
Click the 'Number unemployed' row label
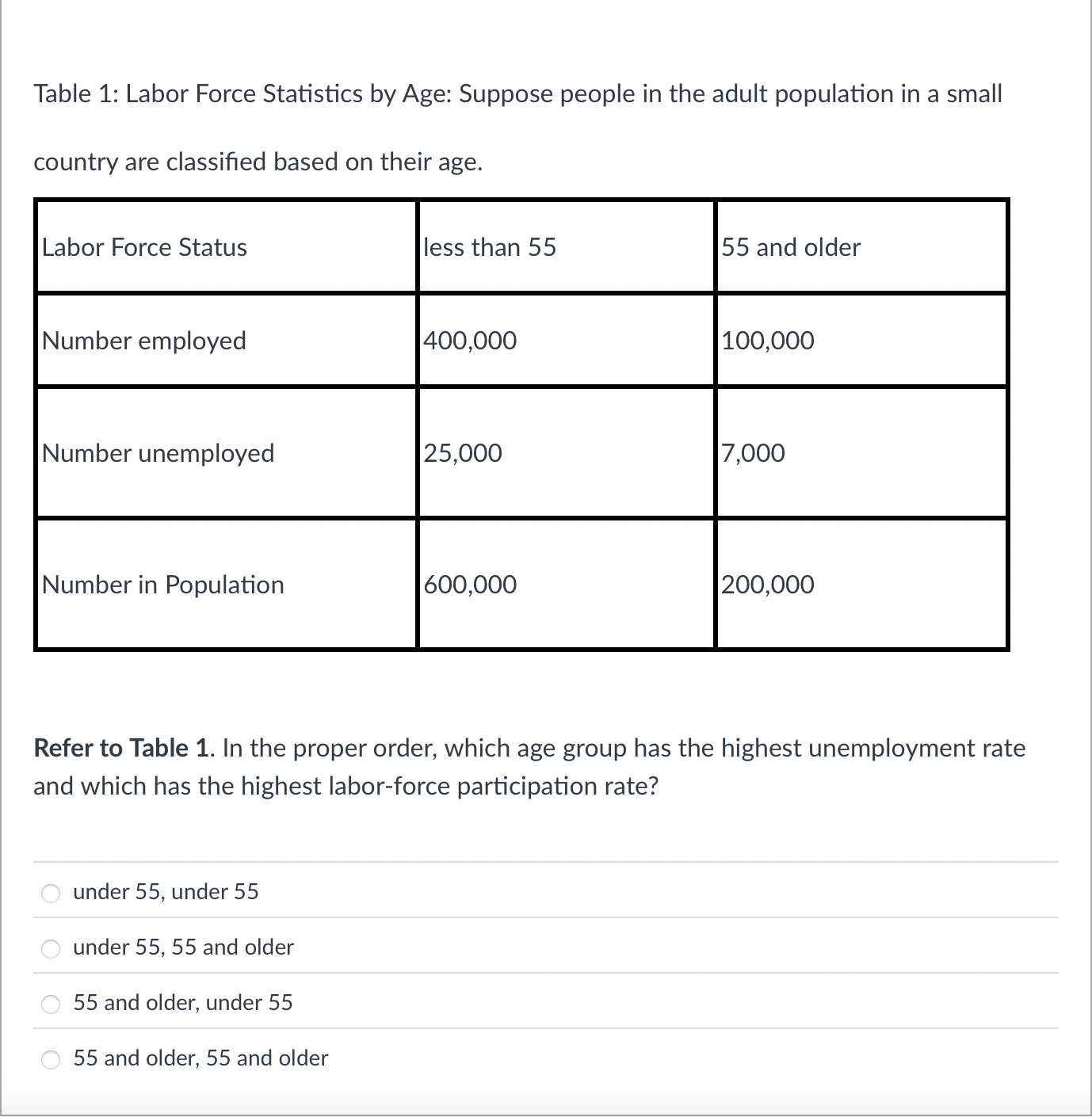[158, 453]
